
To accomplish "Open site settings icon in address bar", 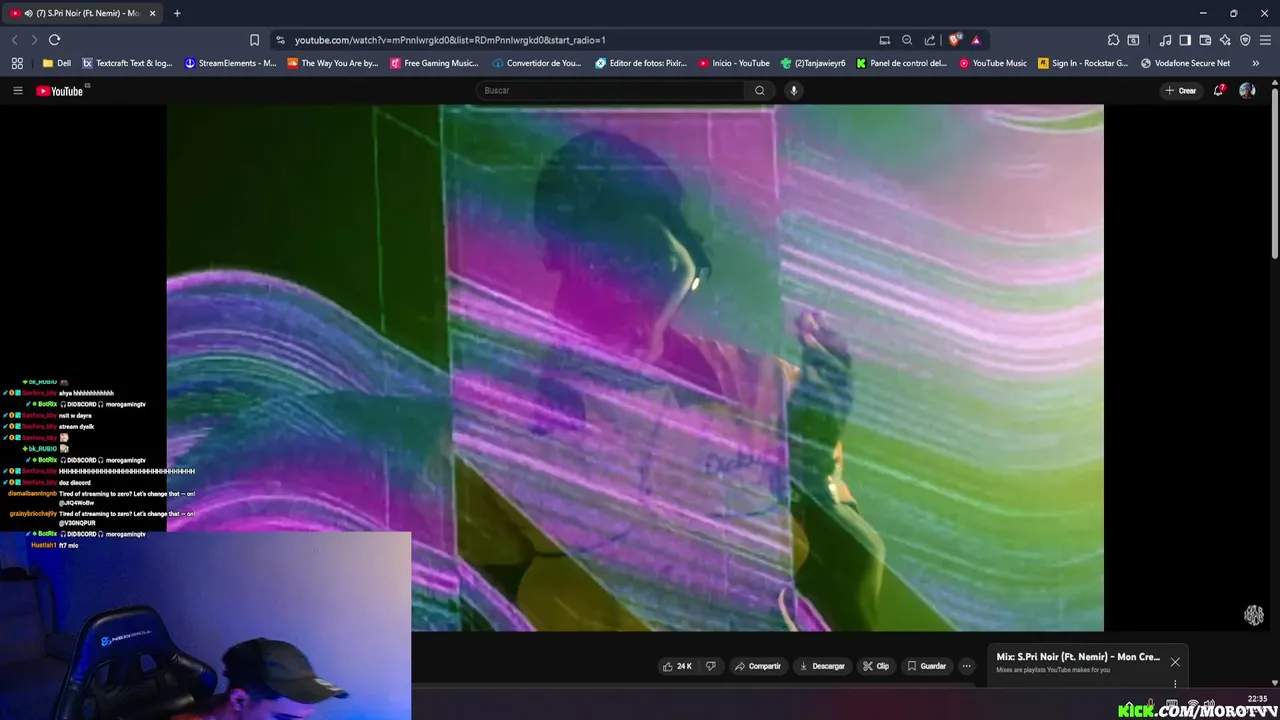I will pyautogui.click(x=280, y=40).
